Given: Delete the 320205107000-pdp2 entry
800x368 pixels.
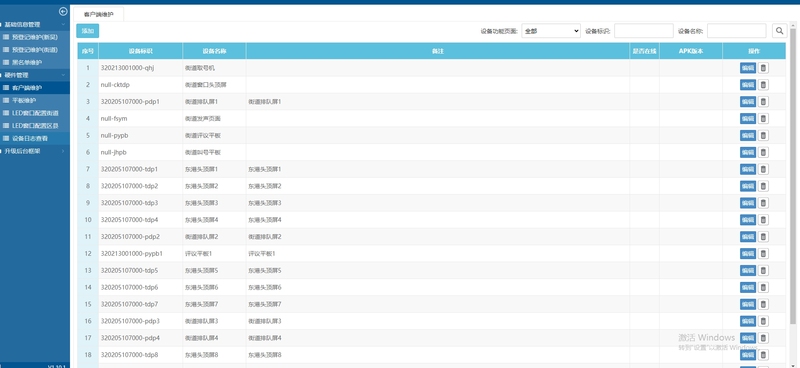Looking at the screenshot, I should coord(763,236).
